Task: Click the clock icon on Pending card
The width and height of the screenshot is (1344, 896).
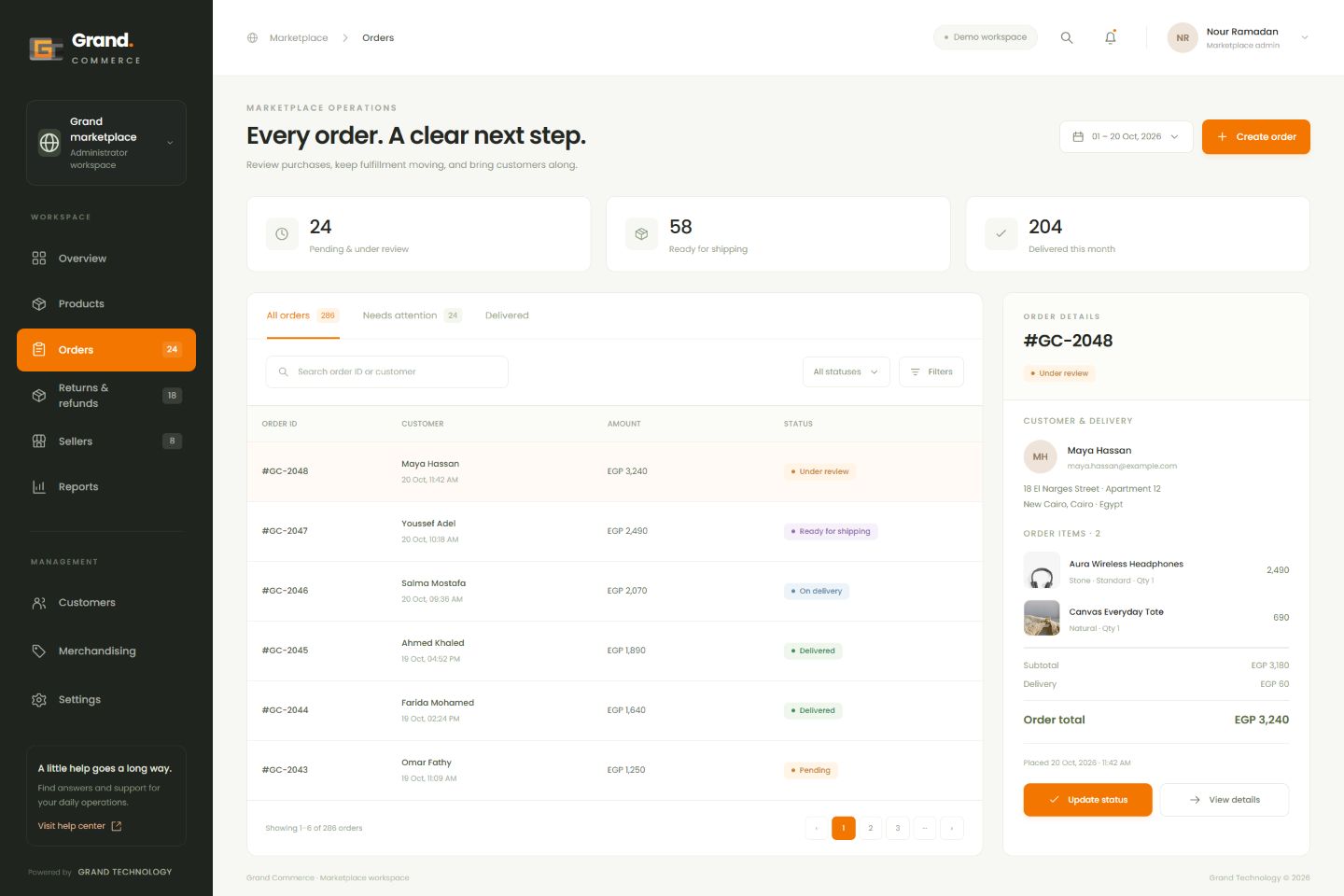Action: [x=282, y=234]
